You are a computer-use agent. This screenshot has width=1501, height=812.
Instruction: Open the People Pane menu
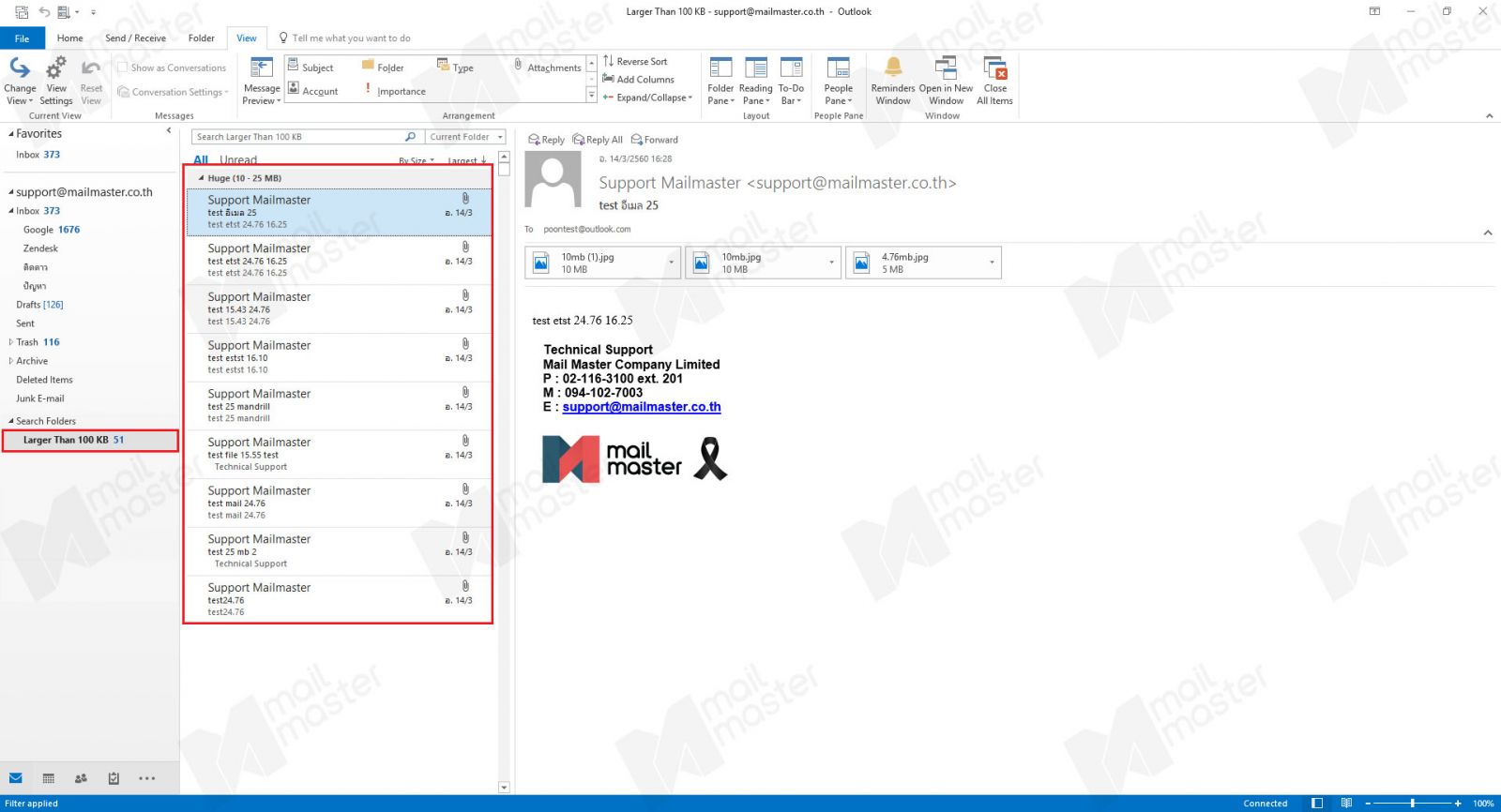[x=838, y=81]
